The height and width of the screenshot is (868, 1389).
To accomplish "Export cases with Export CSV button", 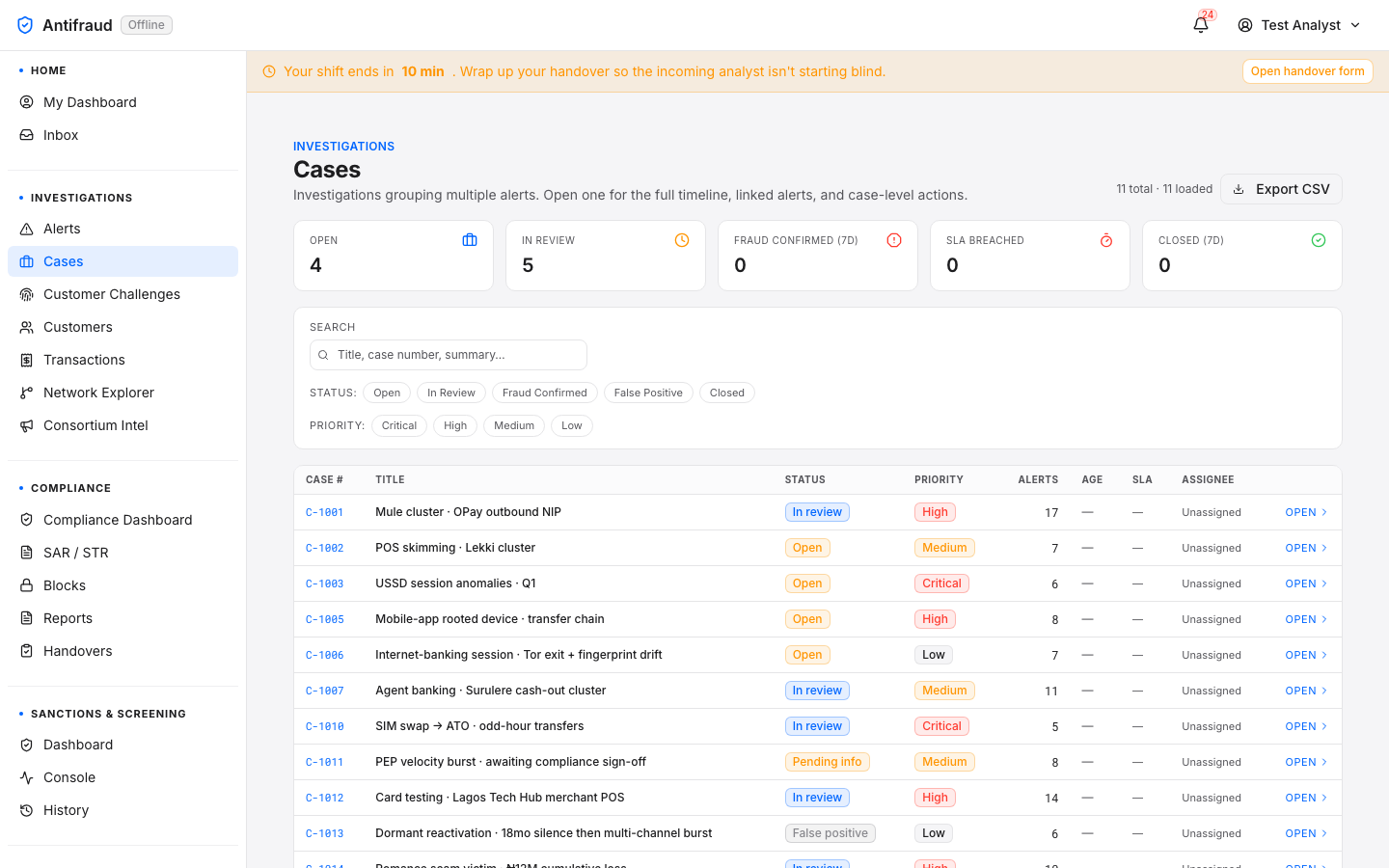I will coord(1281,189).
